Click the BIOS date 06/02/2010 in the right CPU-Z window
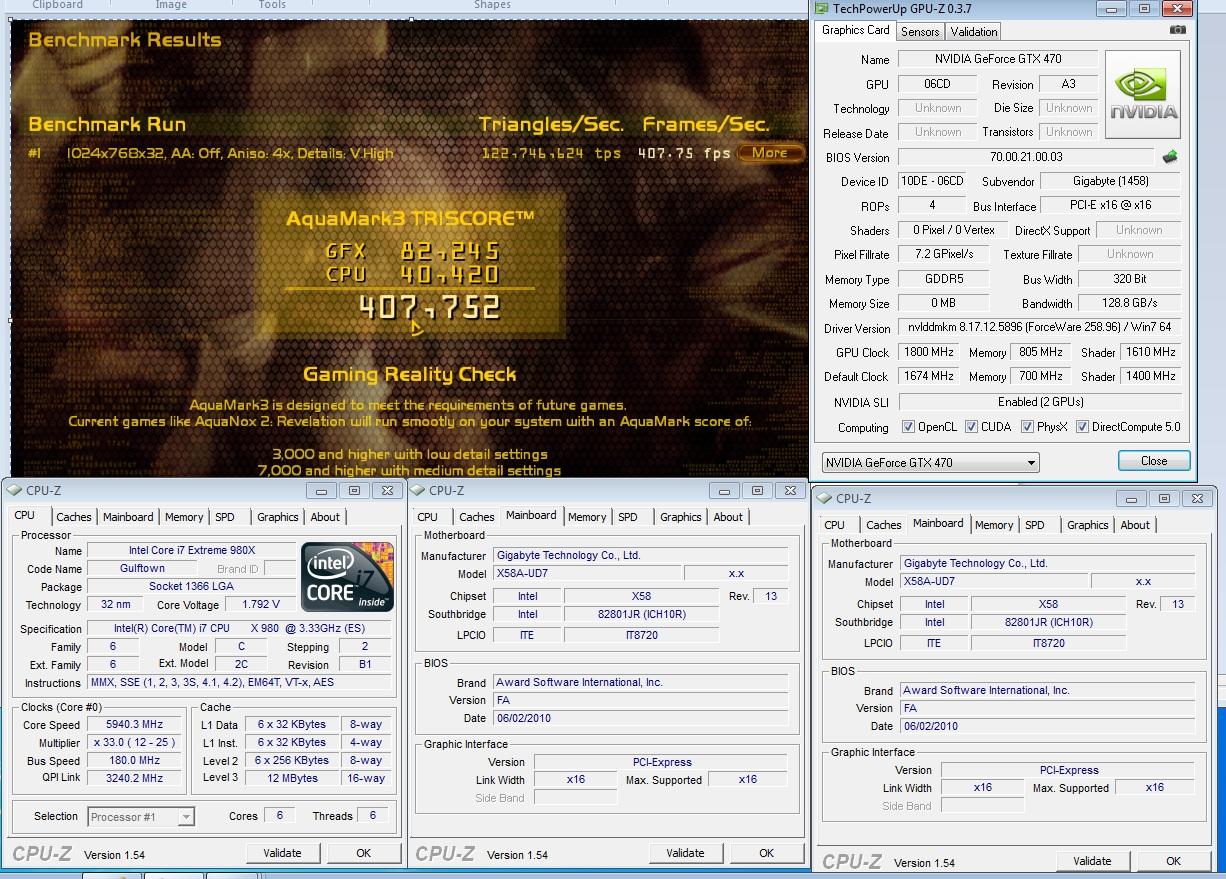 [x=1047, y=727]
